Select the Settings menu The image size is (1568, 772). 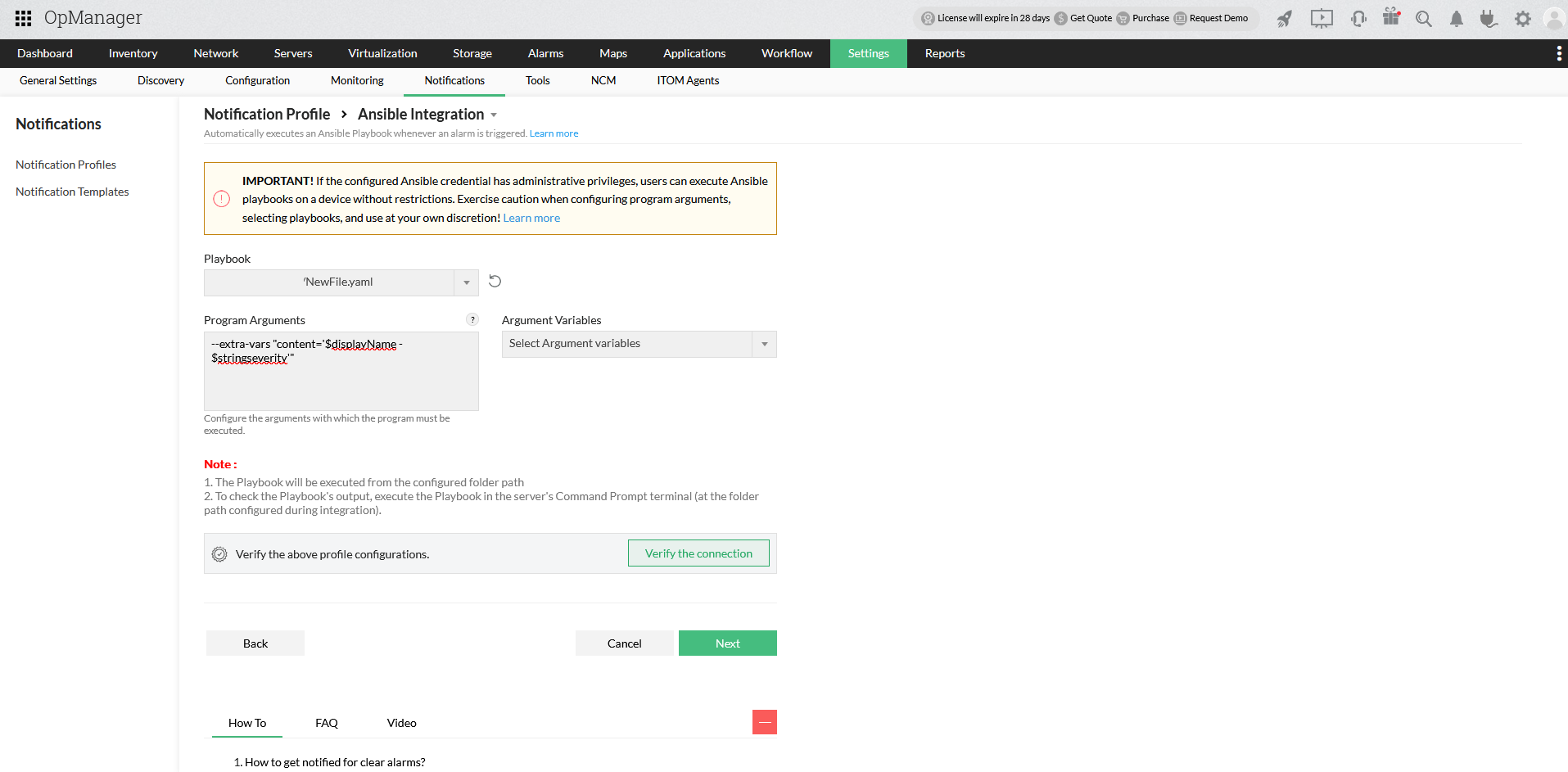(x=869, y=53)
